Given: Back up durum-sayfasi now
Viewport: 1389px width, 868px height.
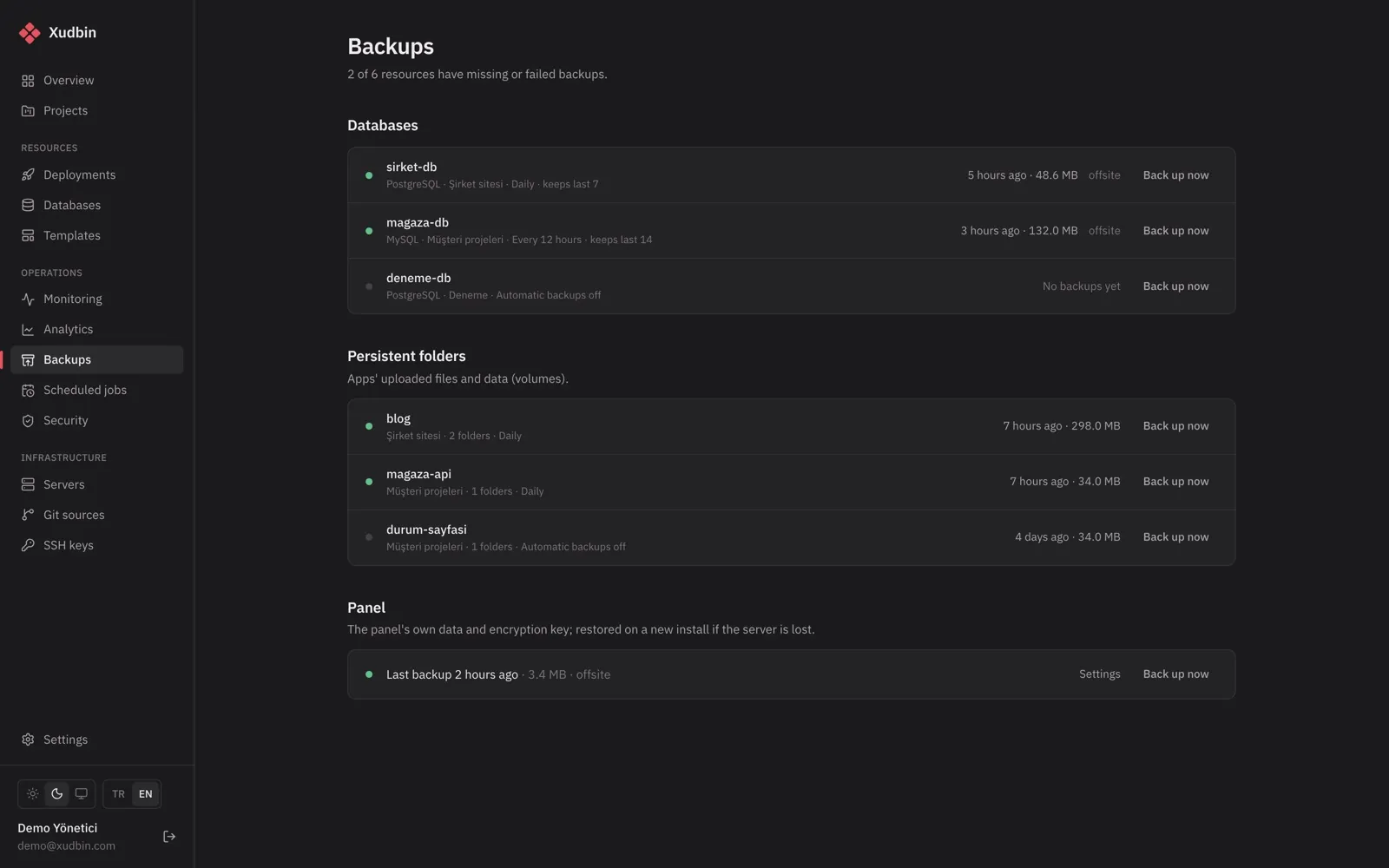Looking at the screenshot, I should [x=1175, y=537].
